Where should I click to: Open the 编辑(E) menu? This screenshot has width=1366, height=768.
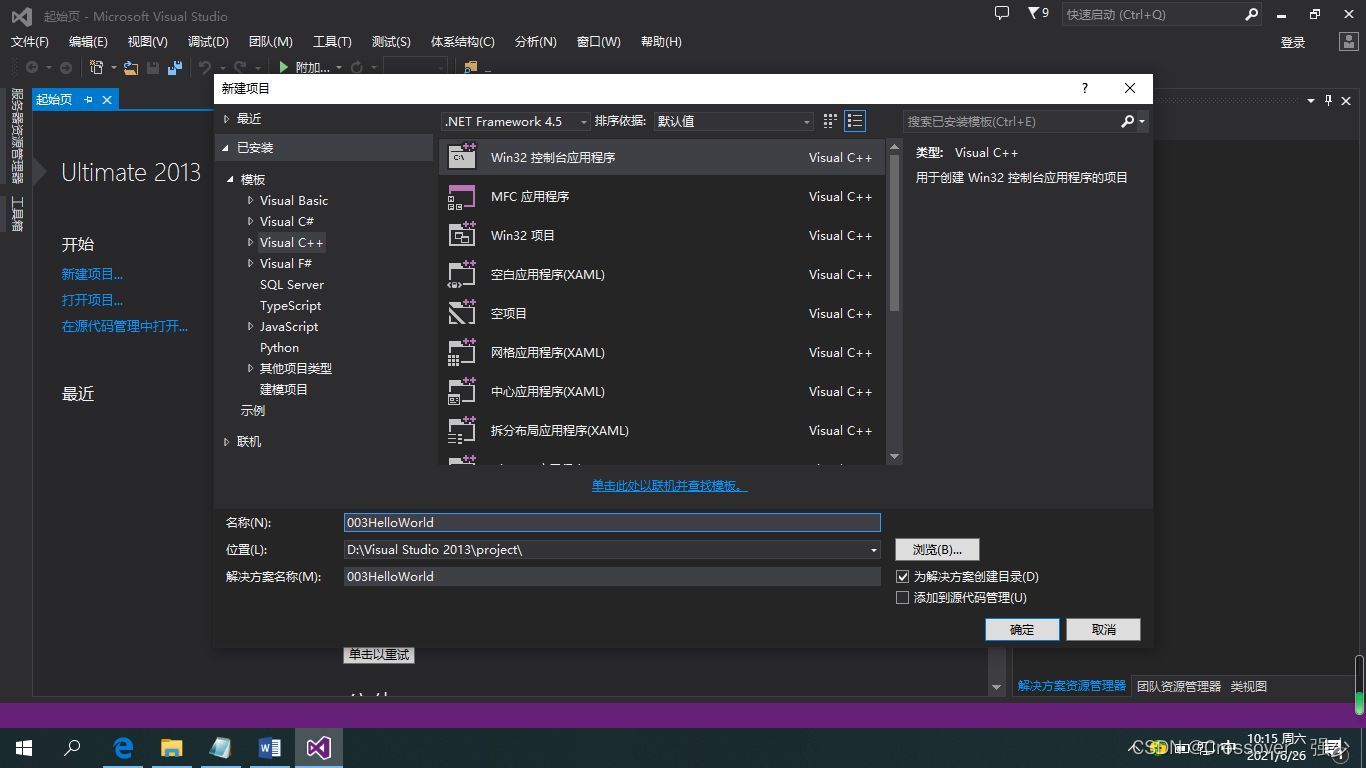point(88,41)
